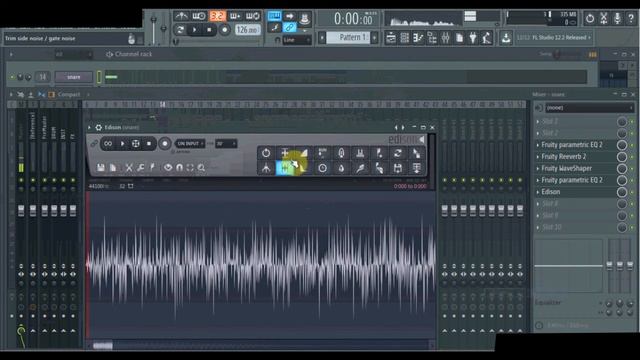Image resolution: width=640 pixels, height=360 pixels.
Task: Click the main transport stop button
Action: 209,29
